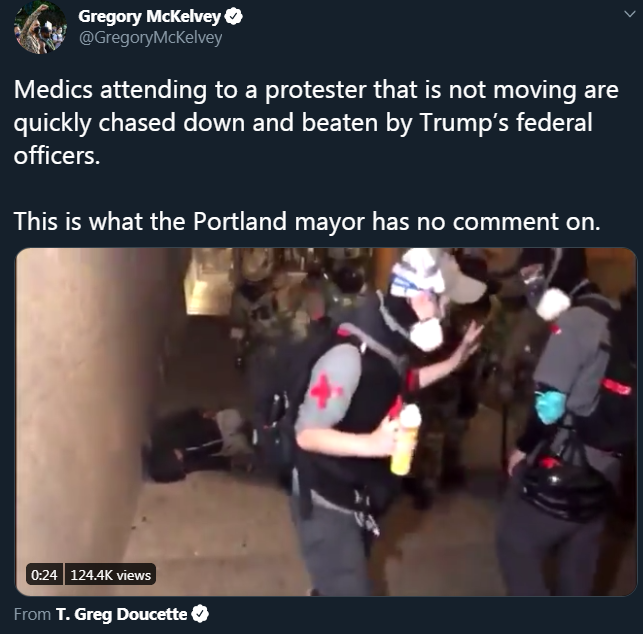Click the verified badge beside Gregory McKelvey

pyautogui.click(x=234, y=17)
